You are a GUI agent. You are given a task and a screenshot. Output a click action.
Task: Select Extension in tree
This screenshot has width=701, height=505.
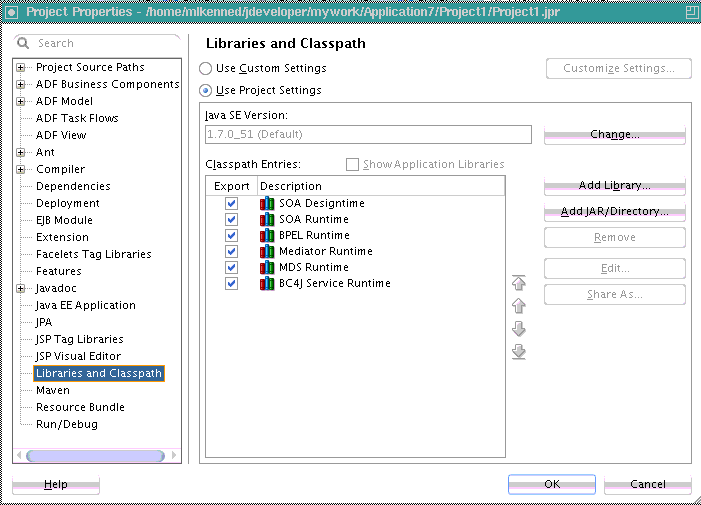pyautogui.click(x=63, y=237)
